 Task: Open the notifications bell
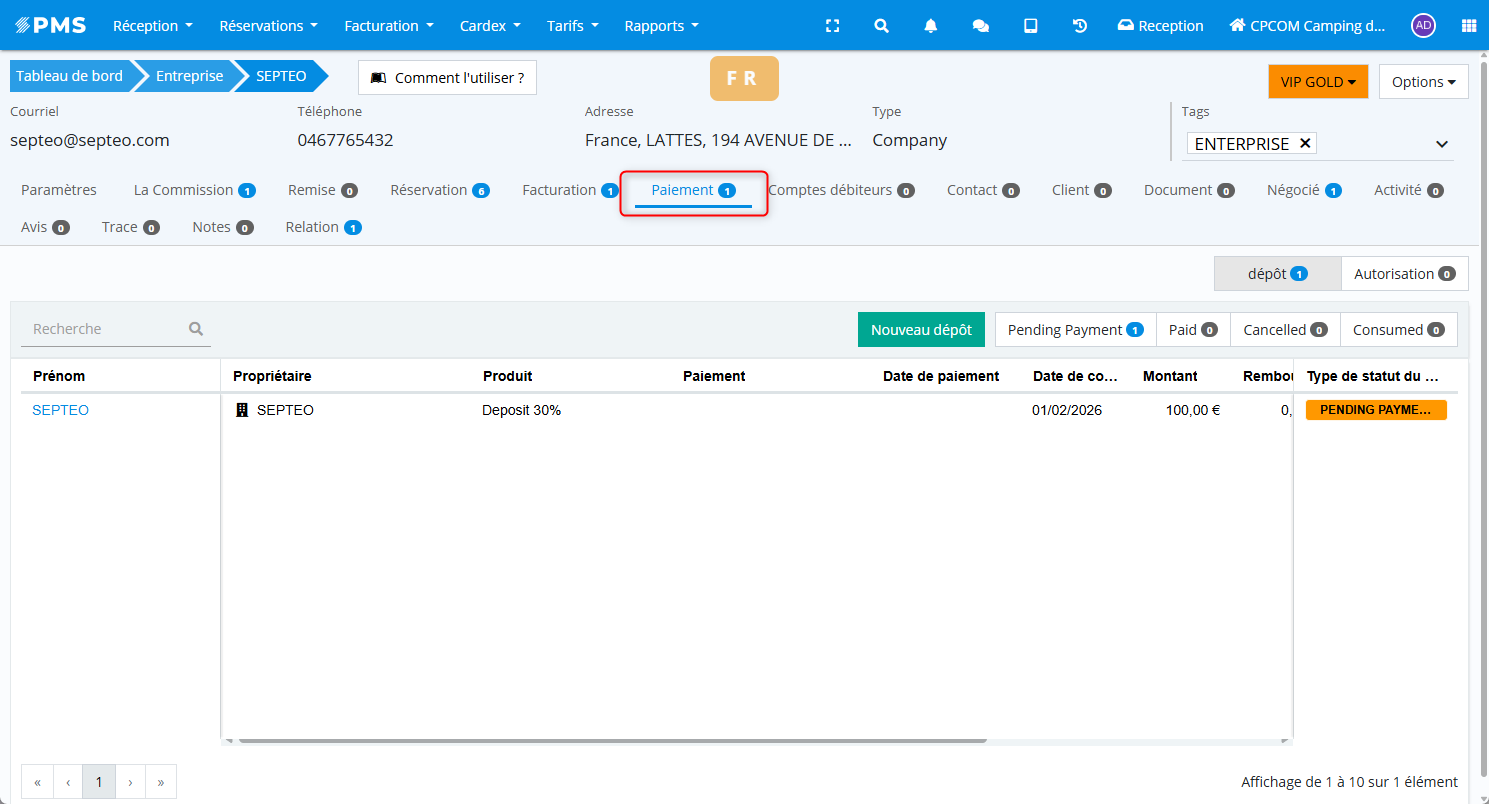pyautogui.click(x=931, y=26)
